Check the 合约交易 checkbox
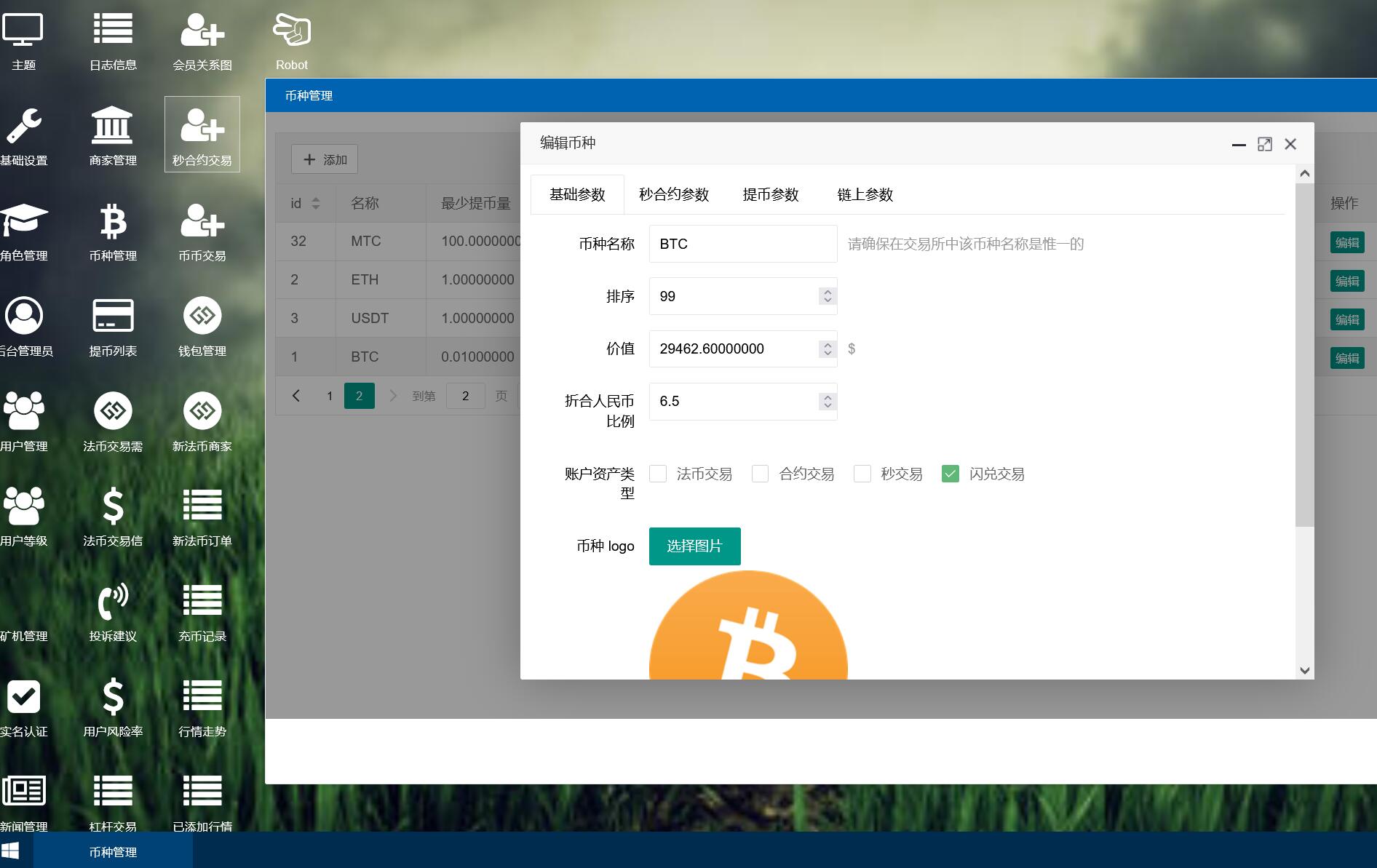 pyautogui.click(x=760, y=474)
